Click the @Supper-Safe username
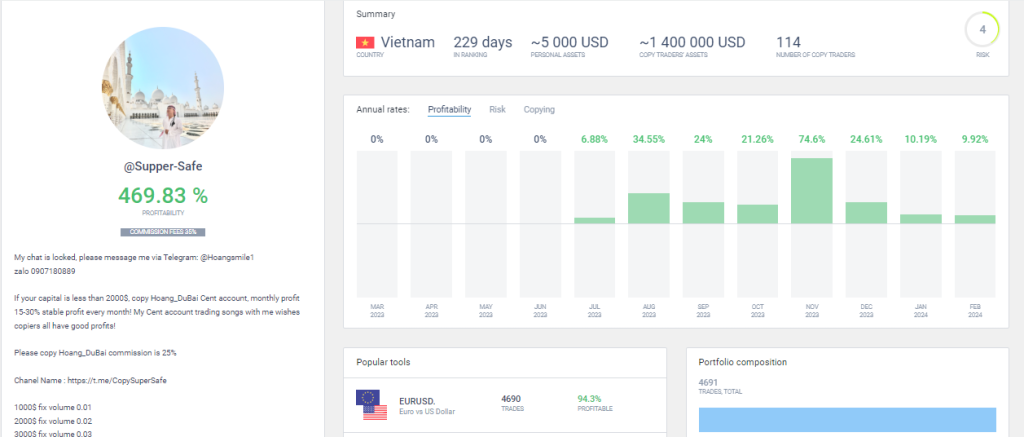Image resolution: width=1024 pixels, height=437 pixels. tap(163, 167)
